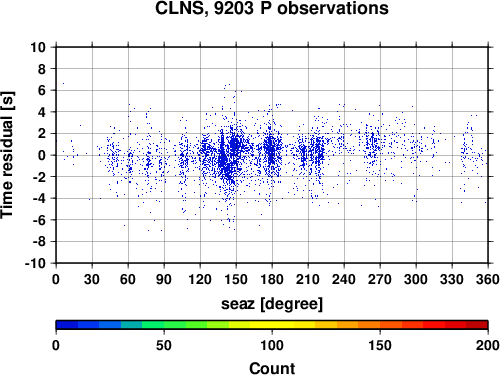
Task: Click the dark blue end of colorbar
Action: click(x=67, y=325)
